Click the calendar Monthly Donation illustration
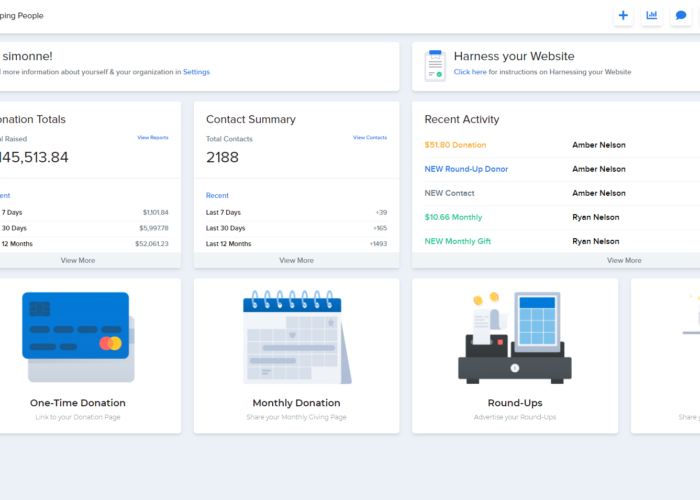 tap(297, 337)
